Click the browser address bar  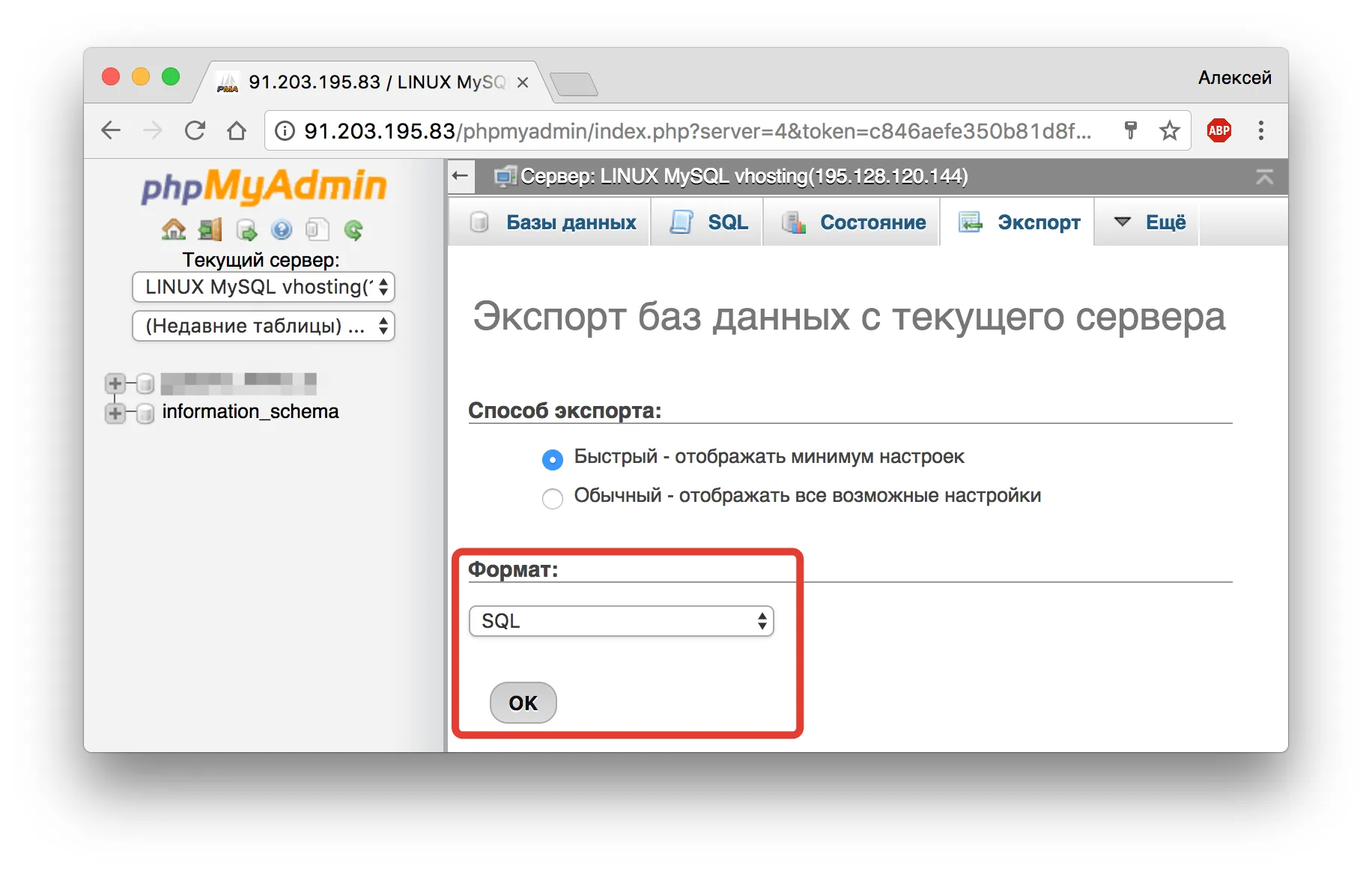(674, 130)
